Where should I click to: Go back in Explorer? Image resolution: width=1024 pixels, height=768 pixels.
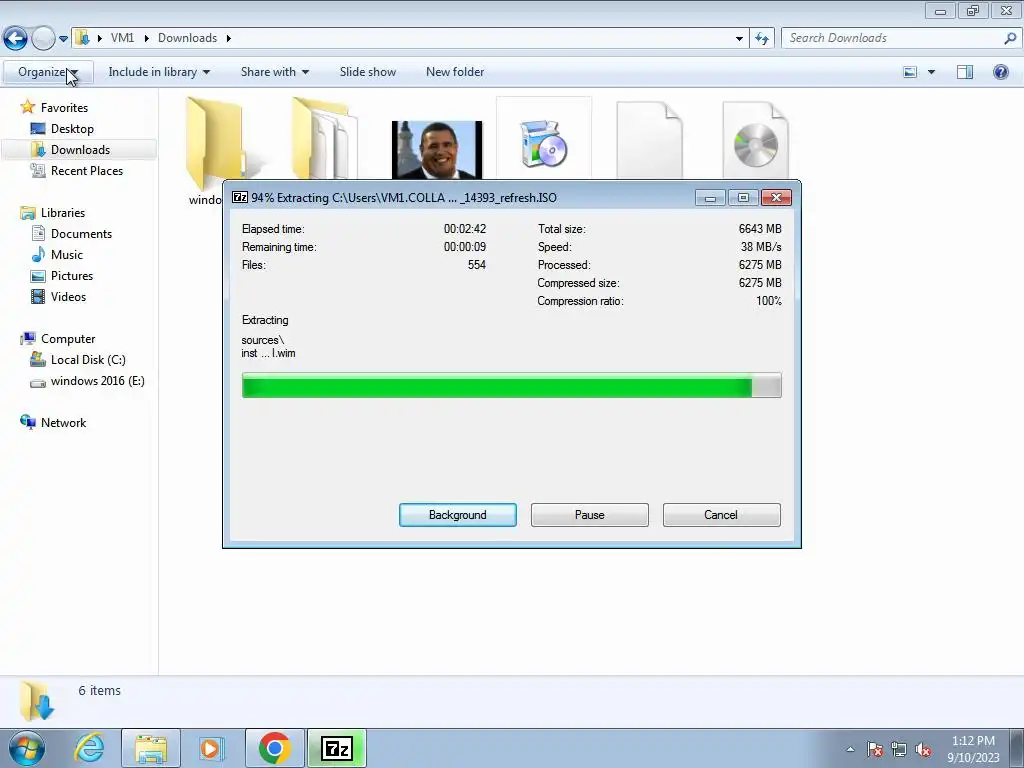(x=15, y=39)
